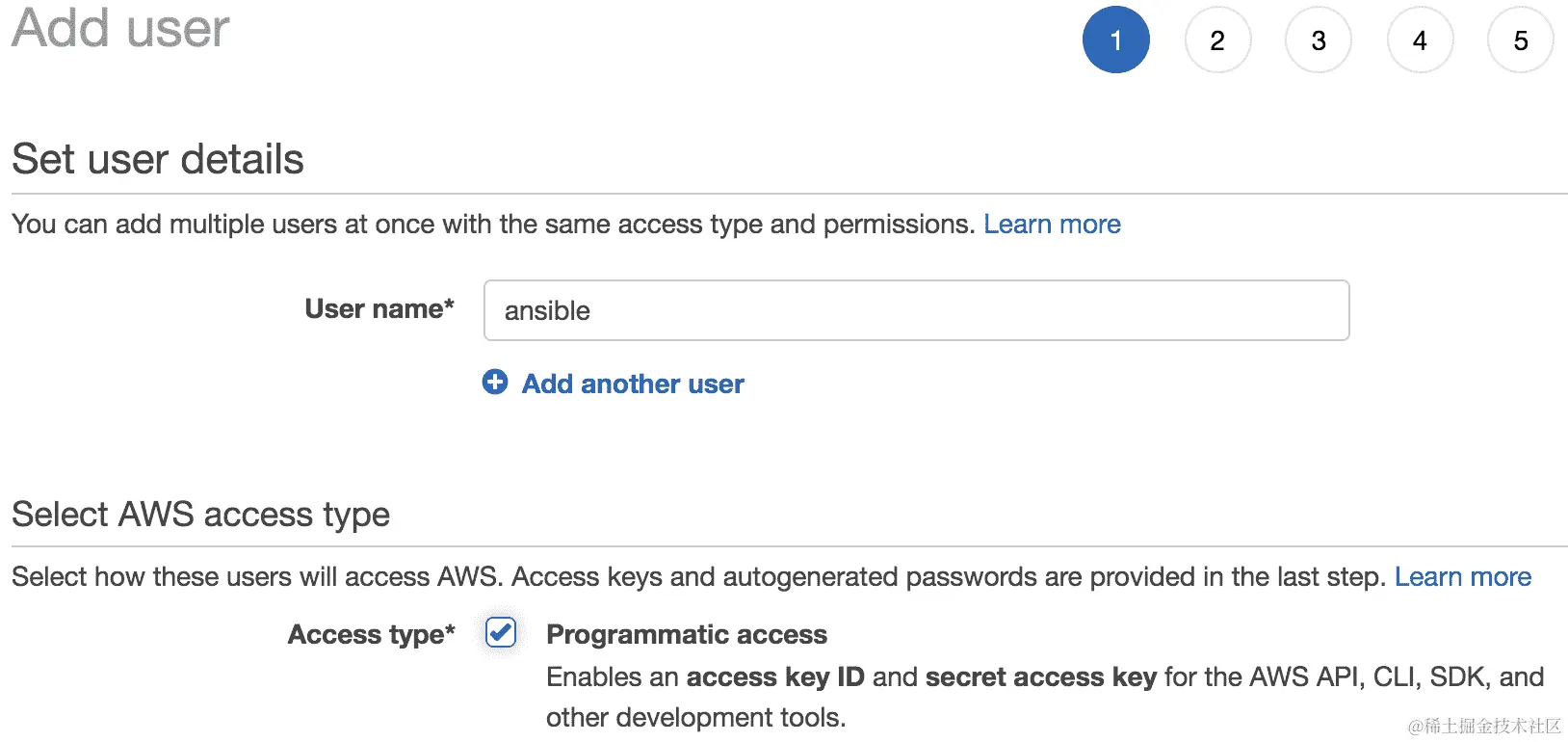1568x742 pixels.
Task: Open step 4 of Add user wizard
Action: click(x=1420, y=40)
